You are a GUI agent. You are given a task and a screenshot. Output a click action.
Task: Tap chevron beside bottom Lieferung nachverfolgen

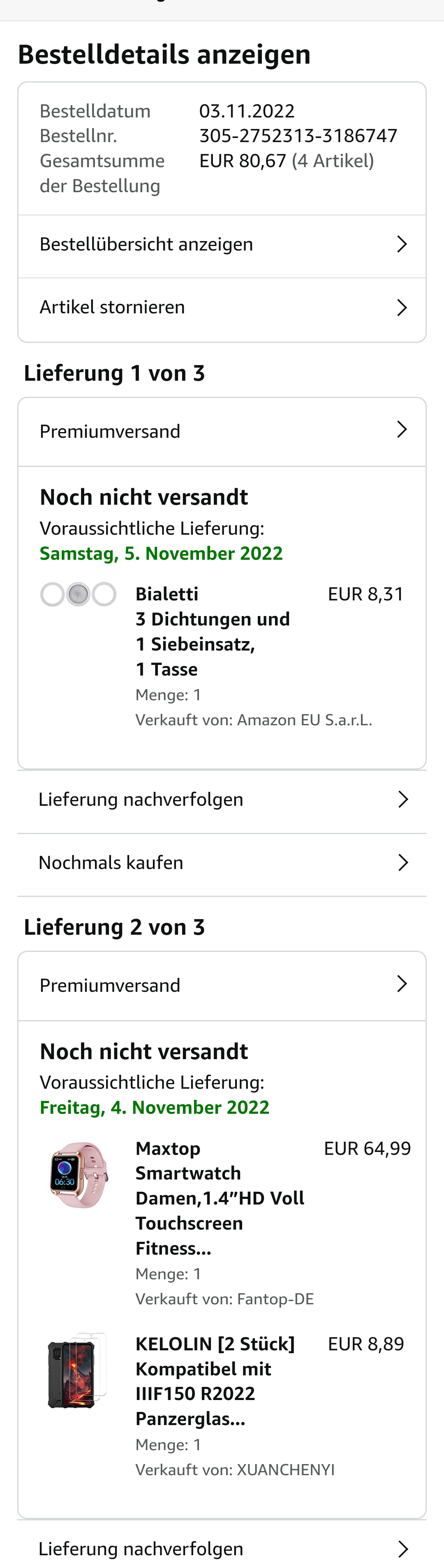click(x=402, y=1549)
